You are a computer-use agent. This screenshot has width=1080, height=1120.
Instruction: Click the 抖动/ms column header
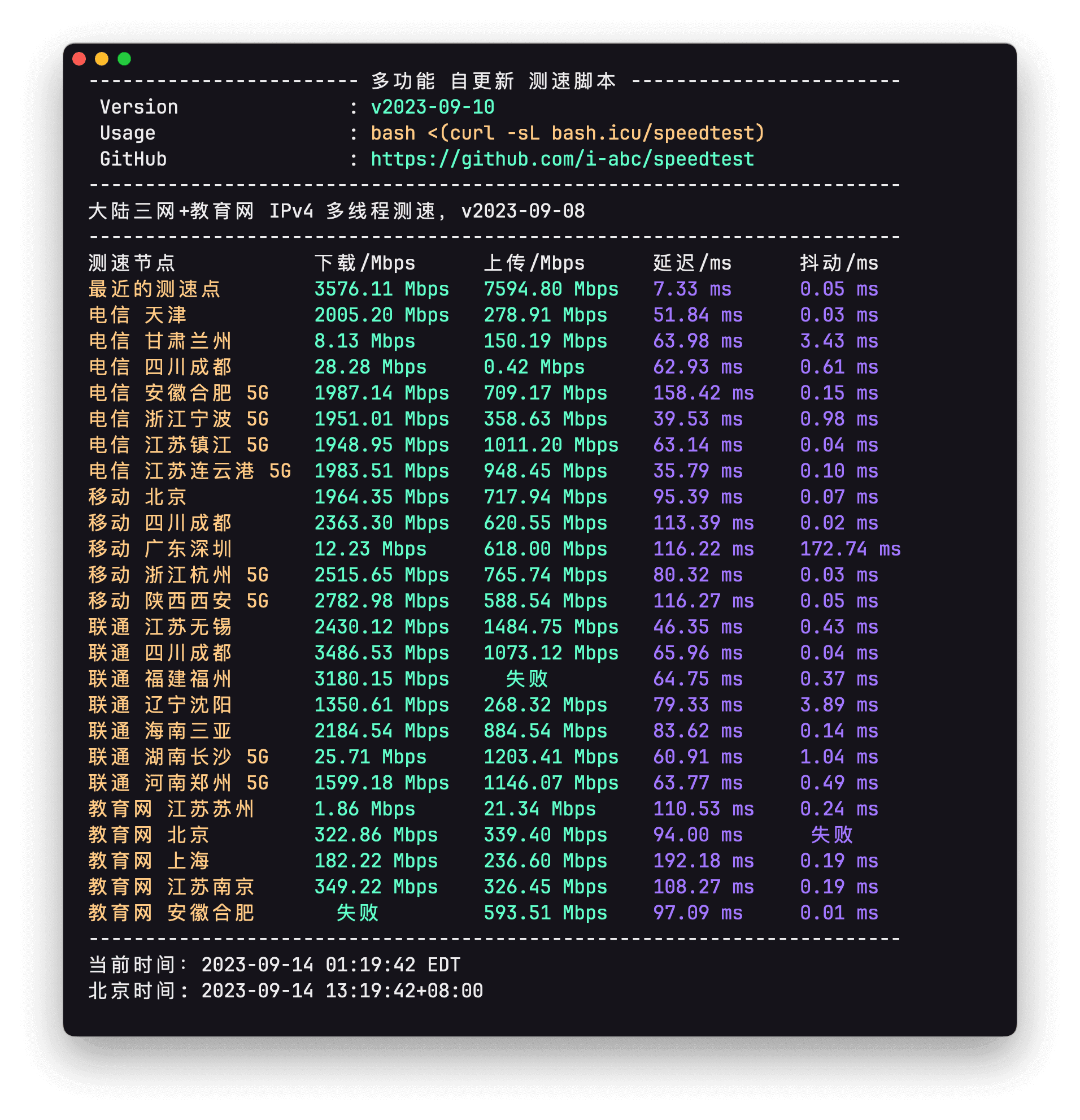pyautogui.click(x=839, y=263)
